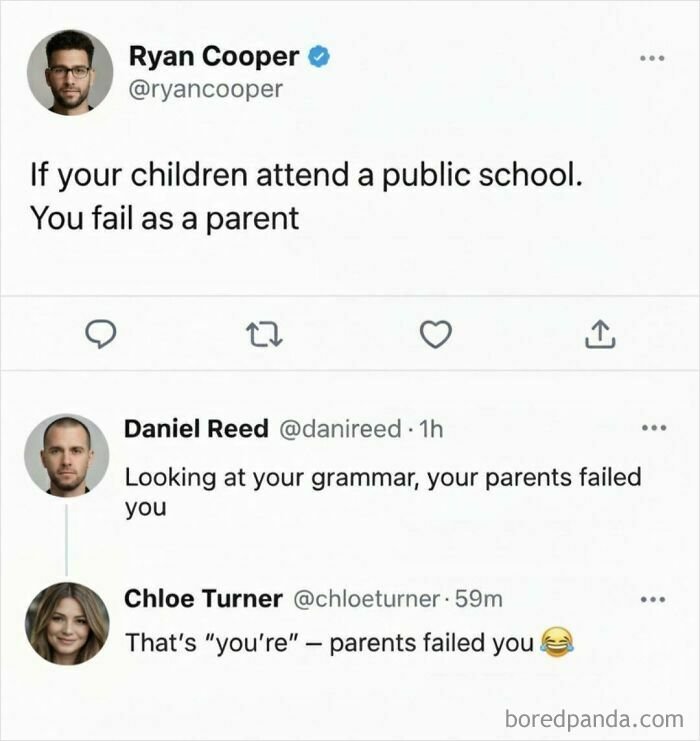
Task: Click the @chloeturner handle
Action: pos(365,599)
